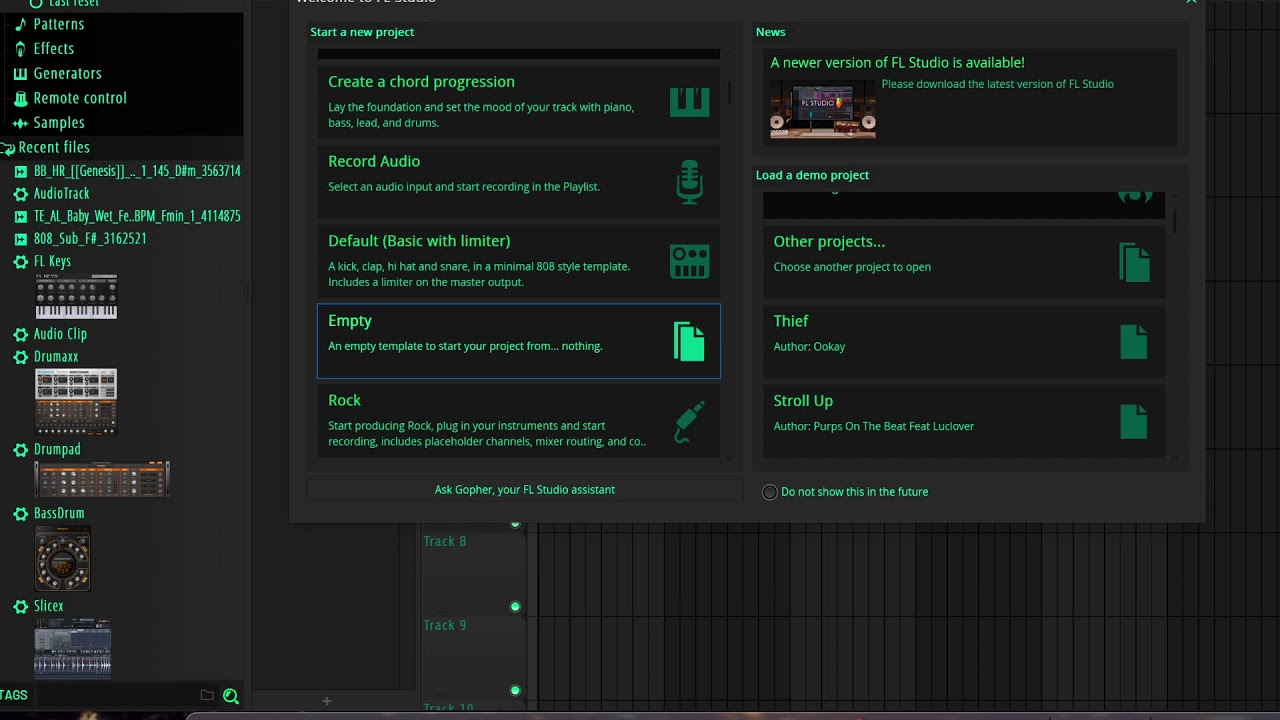
Task: Ask Gopher, the FL Studio assistant
Action: [525, 490]
